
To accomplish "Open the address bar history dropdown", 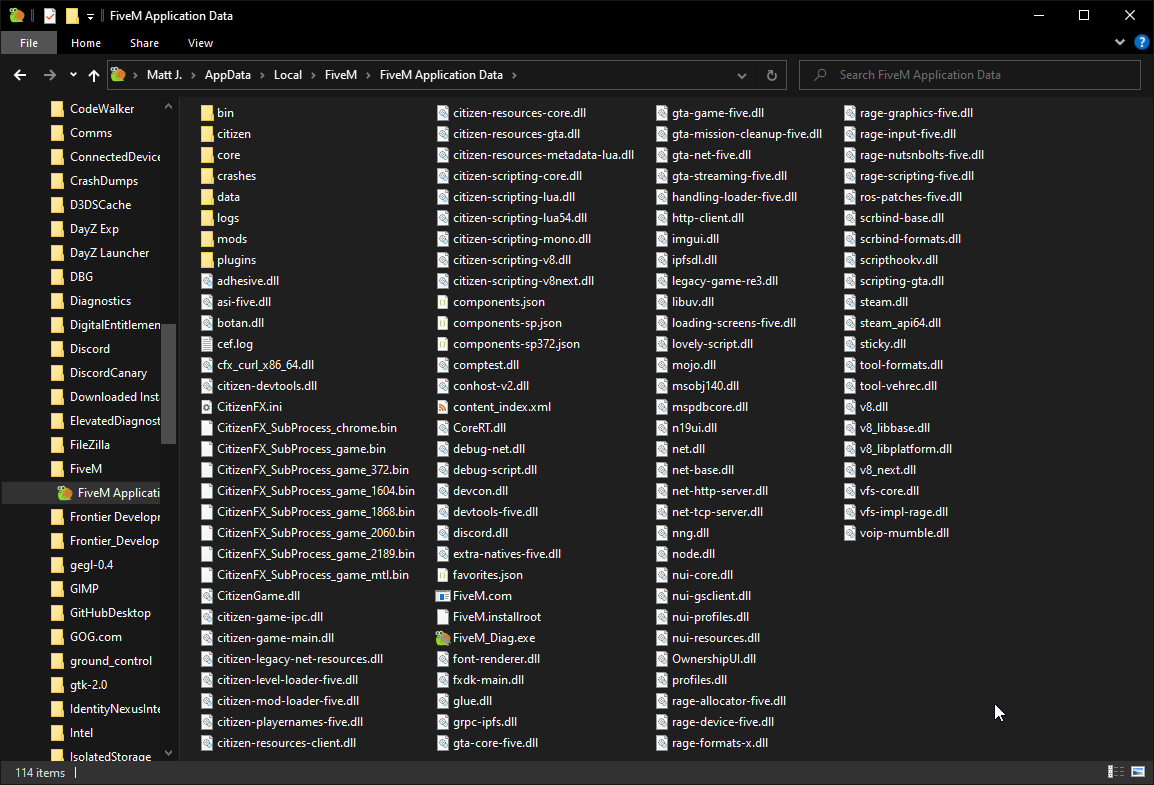I will (741, 75).
